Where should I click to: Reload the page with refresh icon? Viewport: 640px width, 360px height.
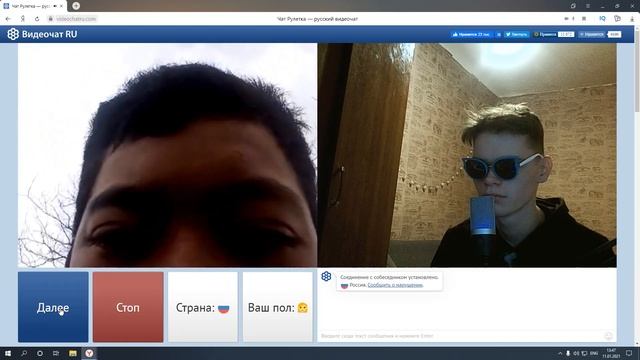click(37, 19)
